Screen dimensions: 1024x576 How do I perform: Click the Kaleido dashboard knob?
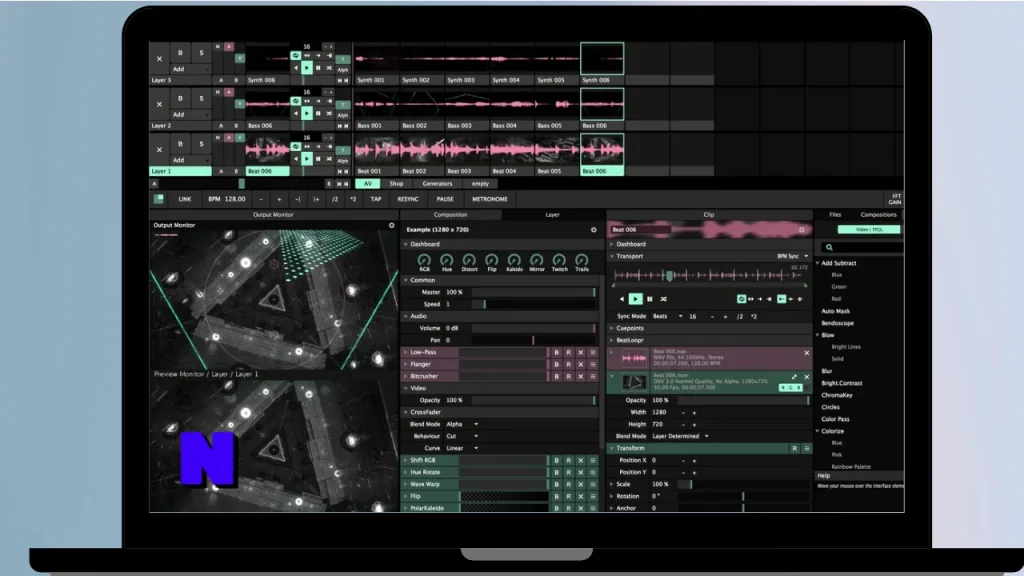click(516, 262)
